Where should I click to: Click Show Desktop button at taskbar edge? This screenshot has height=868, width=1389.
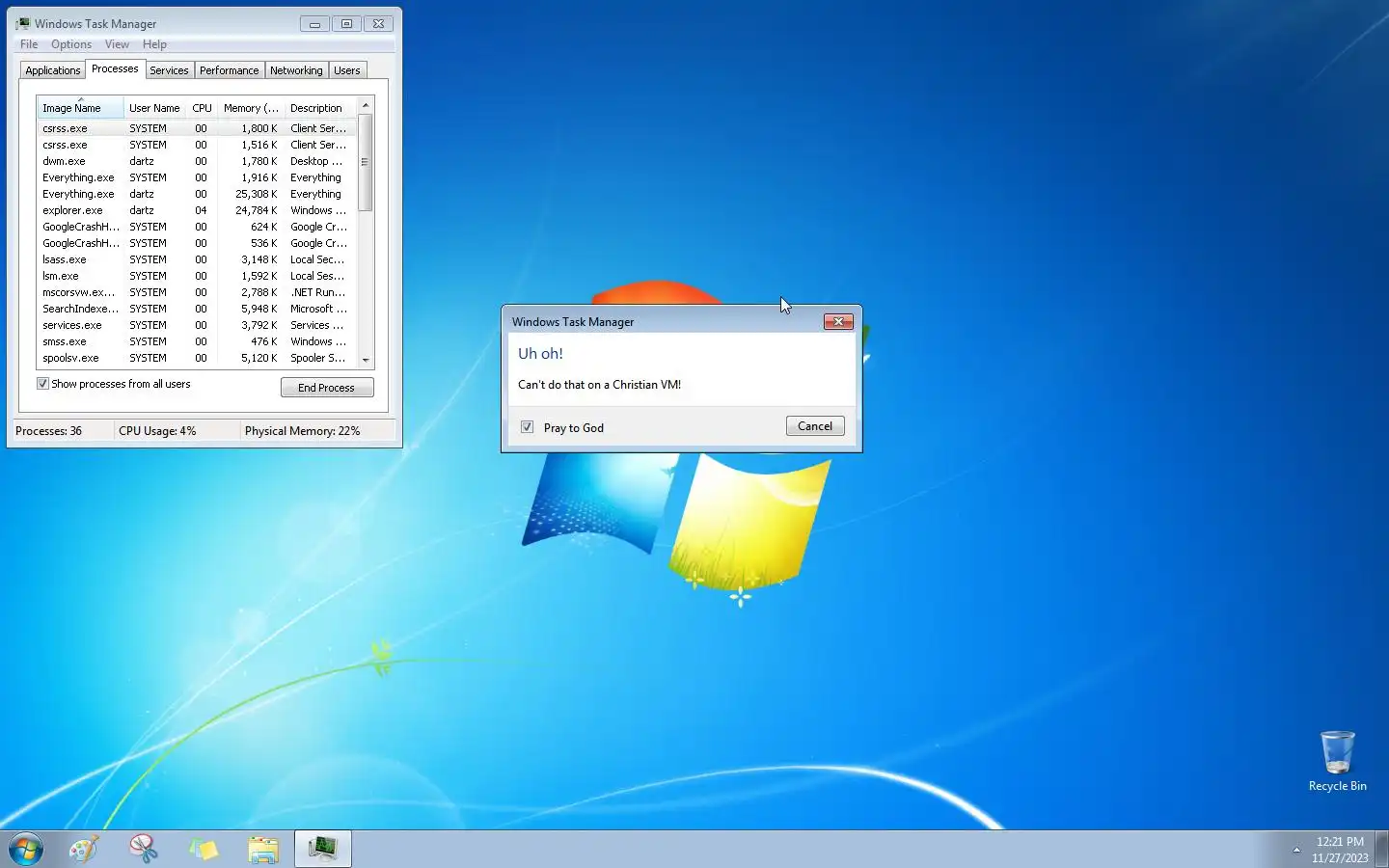click(x=1381, y=849)
